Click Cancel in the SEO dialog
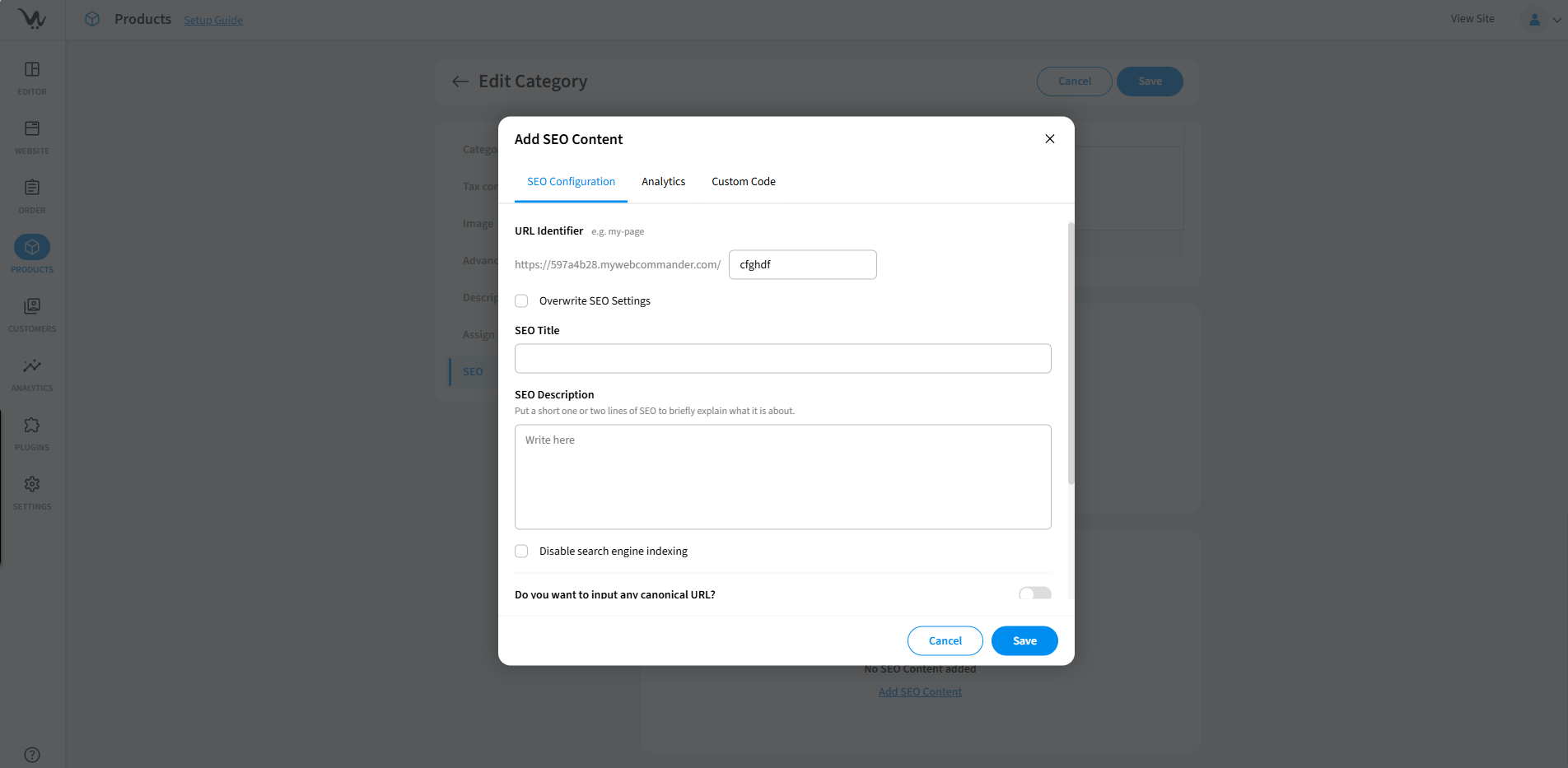 [945, 641]
